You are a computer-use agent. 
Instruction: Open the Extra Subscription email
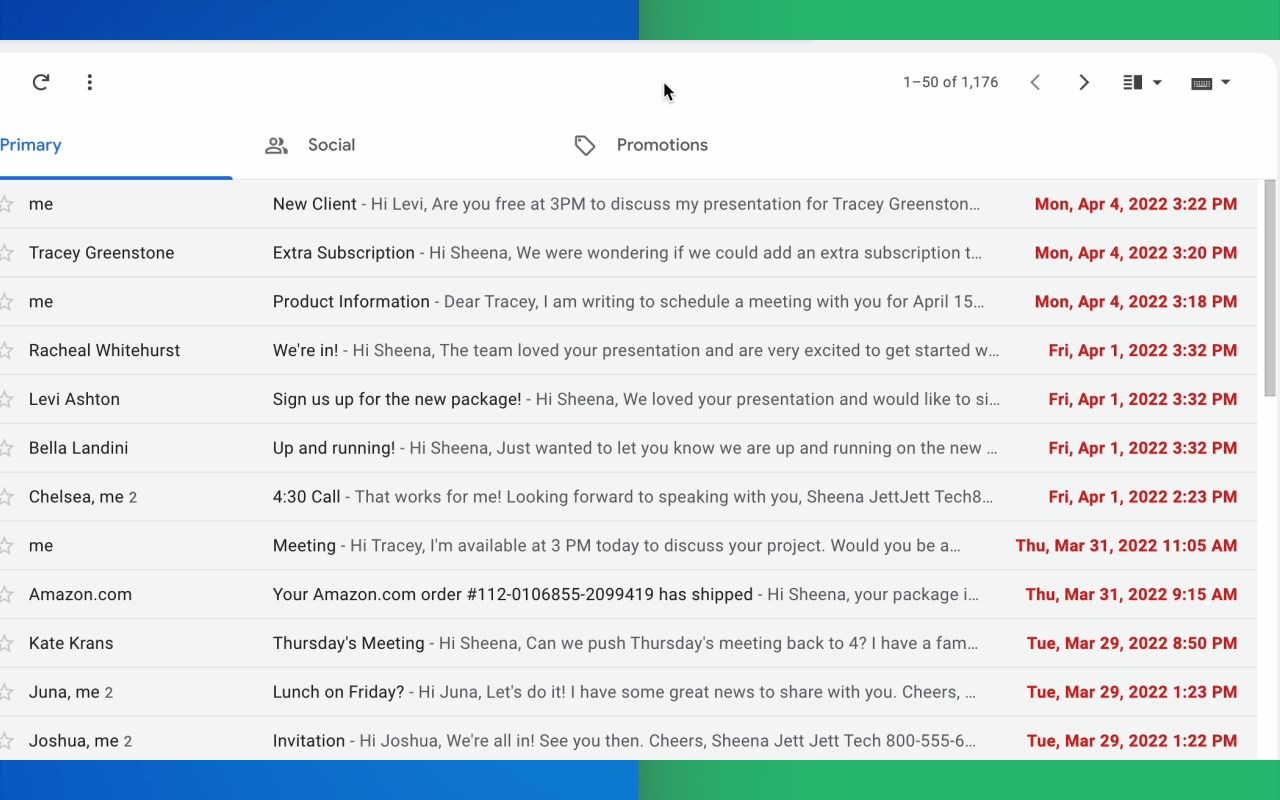tap(628, 253)
